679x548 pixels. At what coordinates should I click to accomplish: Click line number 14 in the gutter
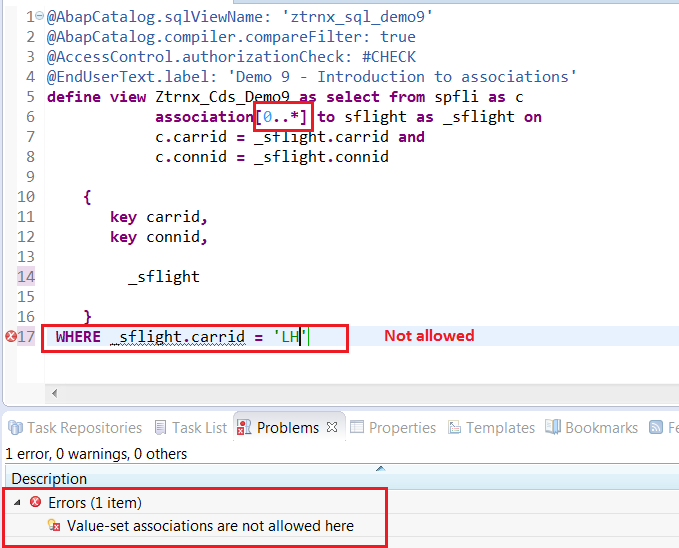click(x=26, y=276)
